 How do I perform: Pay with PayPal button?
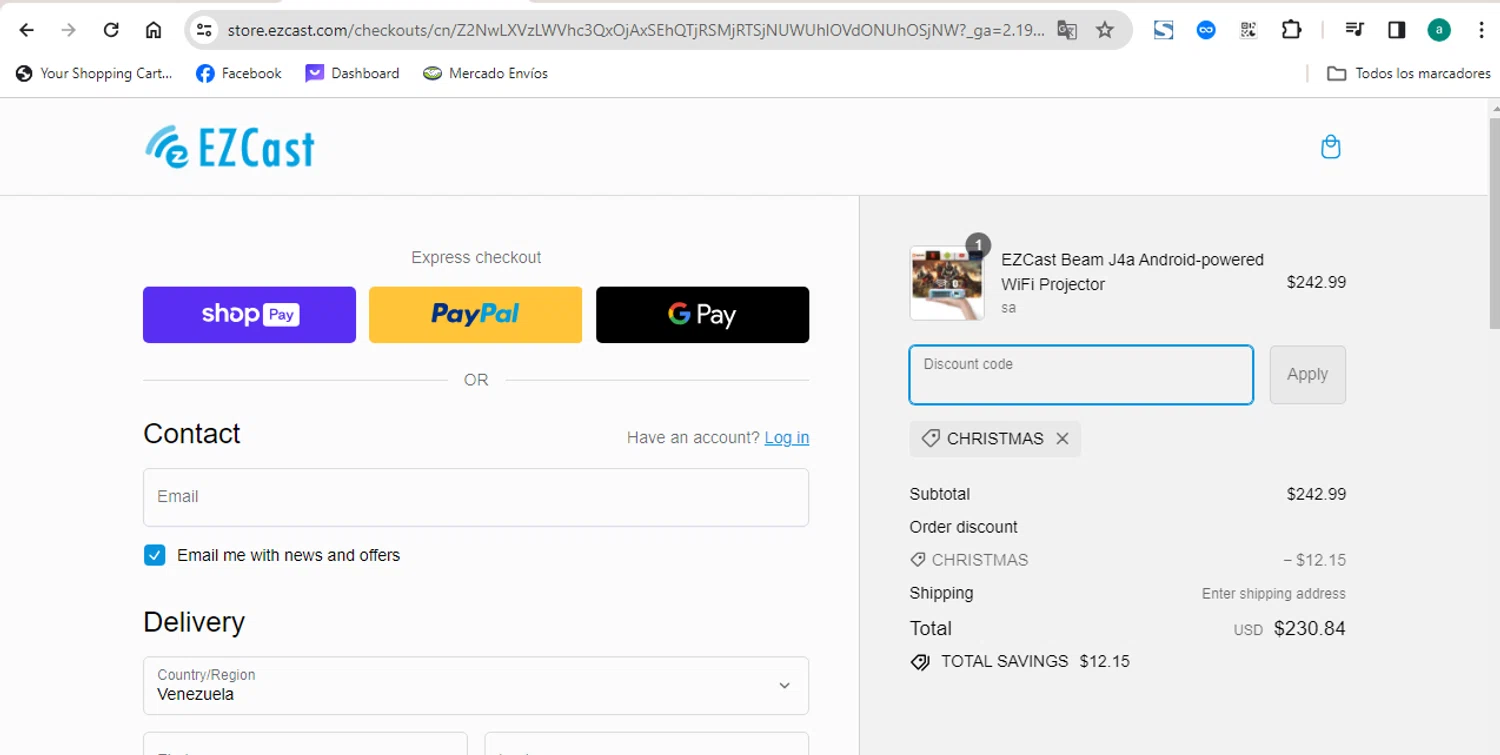pos(475,315)
